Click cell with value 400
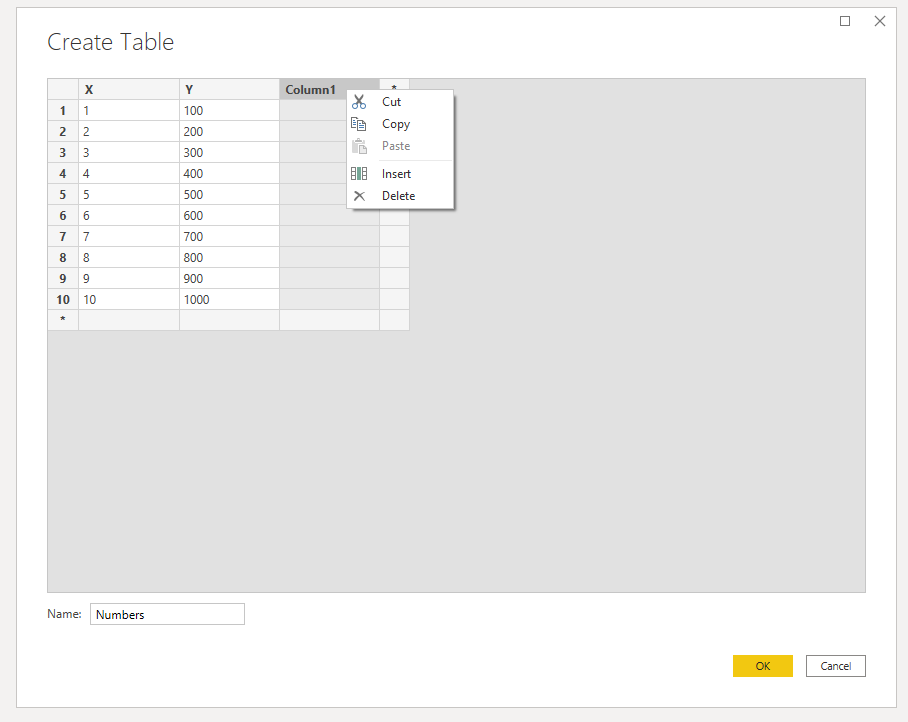The width and height of the screenshot is (908, 722). 229,173
